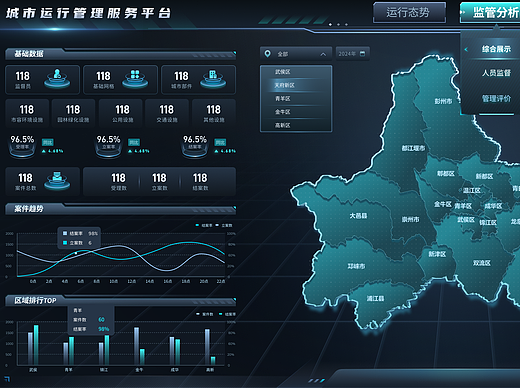520x390 pixels.
Task: Click 成华区 on the map
Action: 493,206
